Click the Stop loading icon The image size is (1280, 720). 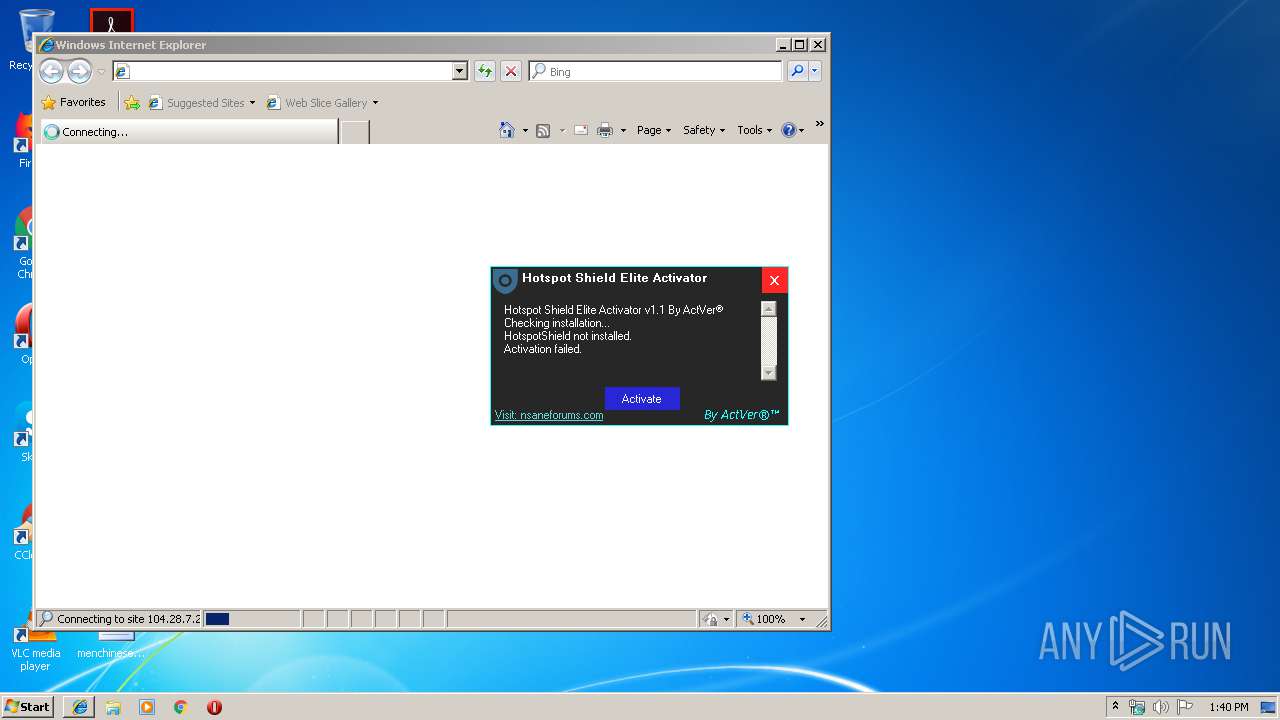pyautogui.click(x=511, y=71)
